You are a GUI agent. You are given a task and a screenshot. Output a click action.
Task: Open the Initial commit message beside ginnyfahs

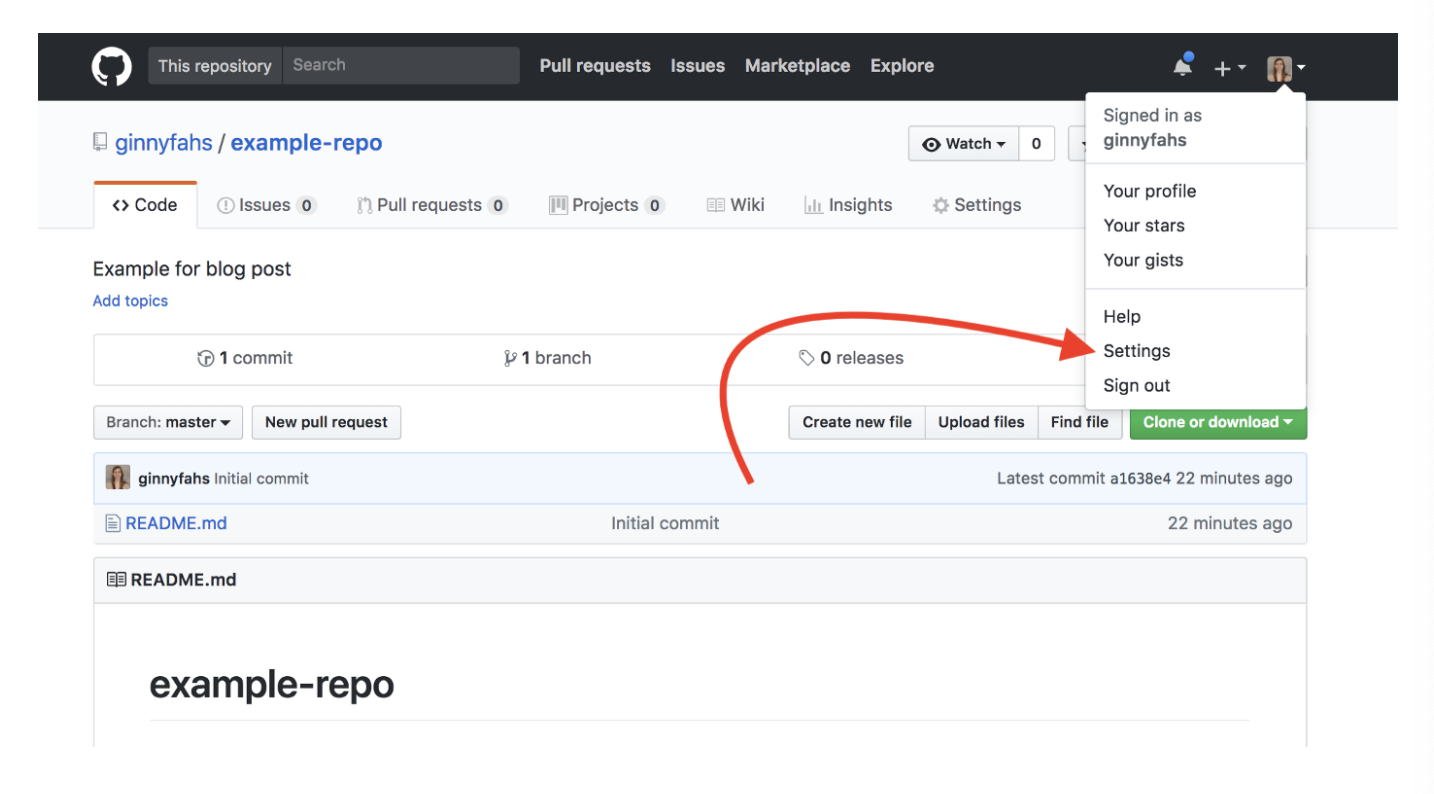click(x=262, y=479)
